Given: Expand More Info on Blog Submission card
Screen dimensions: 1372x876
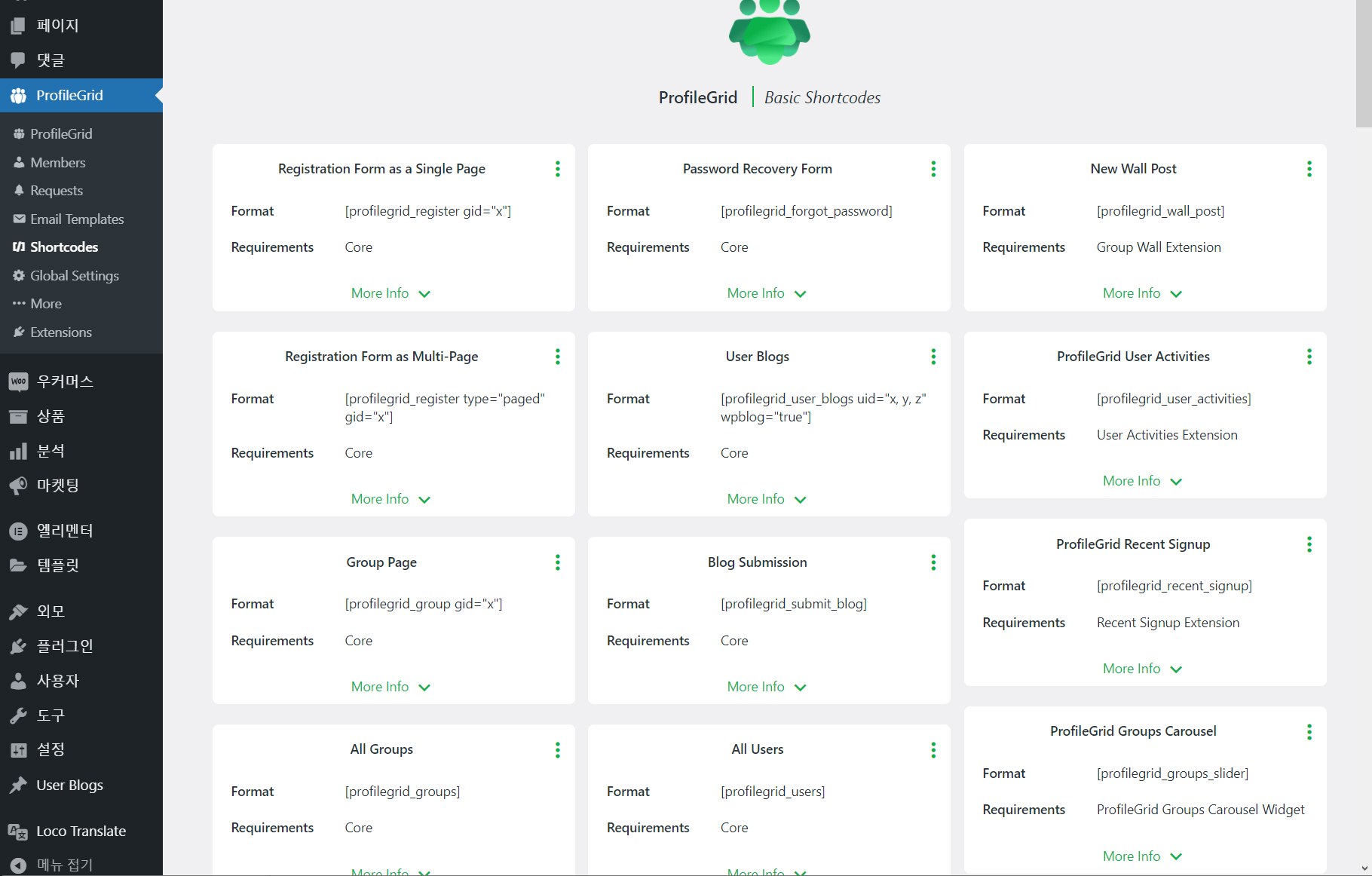Looking at the screenshot, I should (x=767, y=687).
